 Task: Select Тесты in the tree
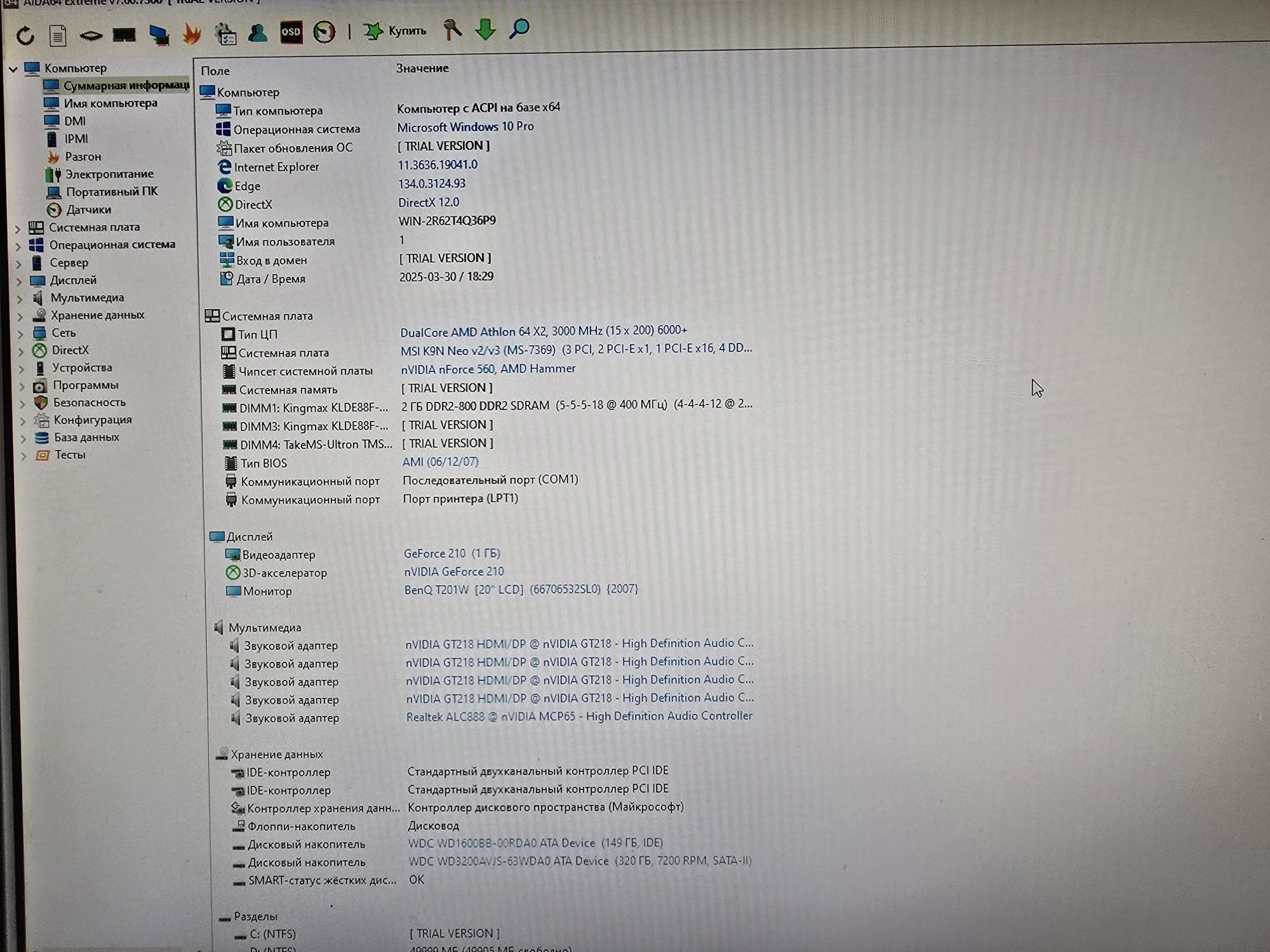coord(70,454)
